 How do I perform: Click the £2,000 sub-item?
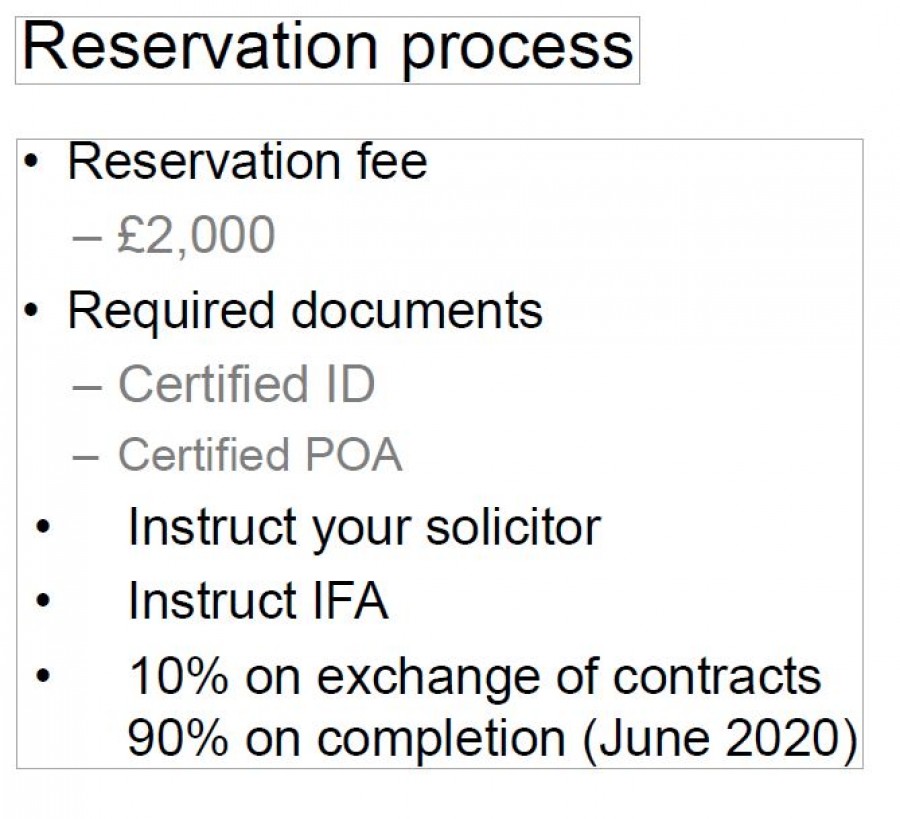click(196, 235)
